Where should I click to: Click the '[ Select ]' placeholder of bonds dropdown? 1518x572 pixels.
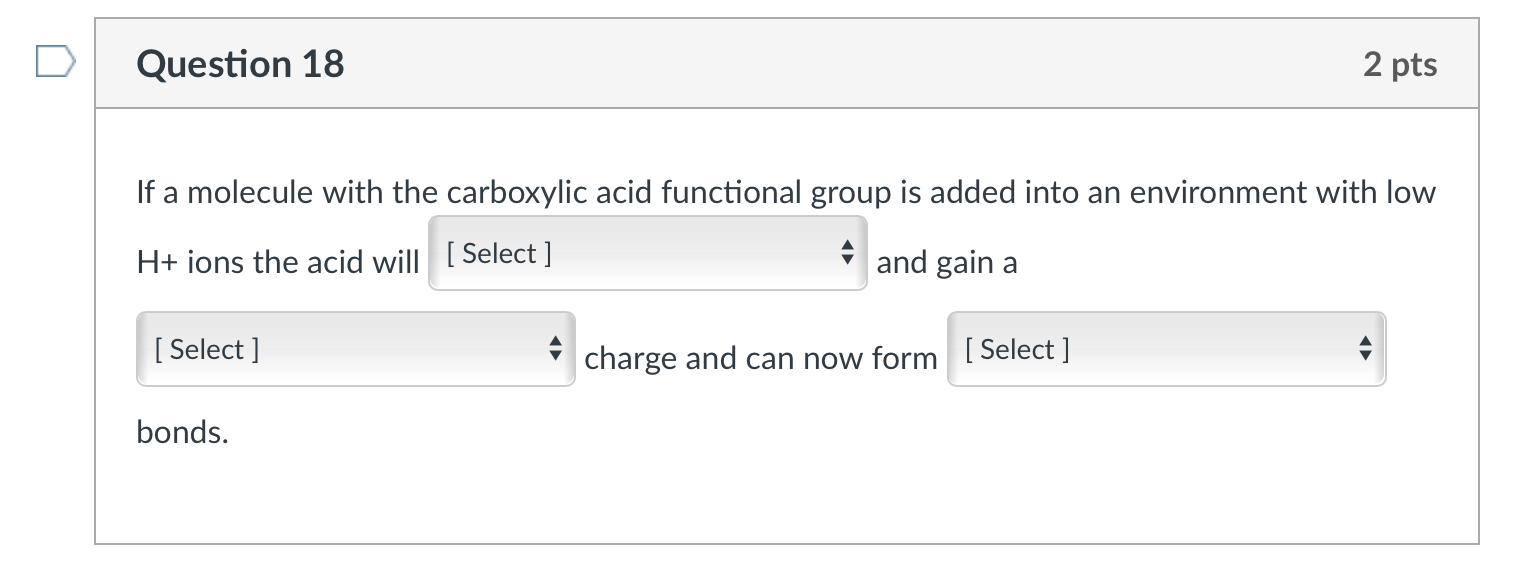(1016, 349)
